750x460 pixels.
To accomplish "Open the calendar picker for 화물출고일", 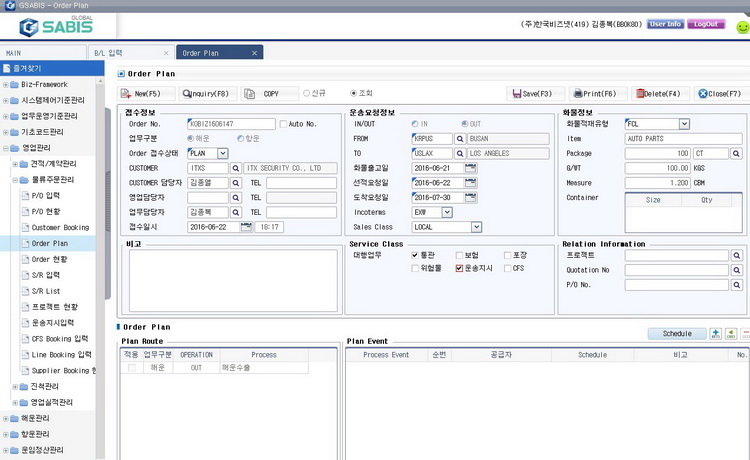I will [x=470, y=168].
